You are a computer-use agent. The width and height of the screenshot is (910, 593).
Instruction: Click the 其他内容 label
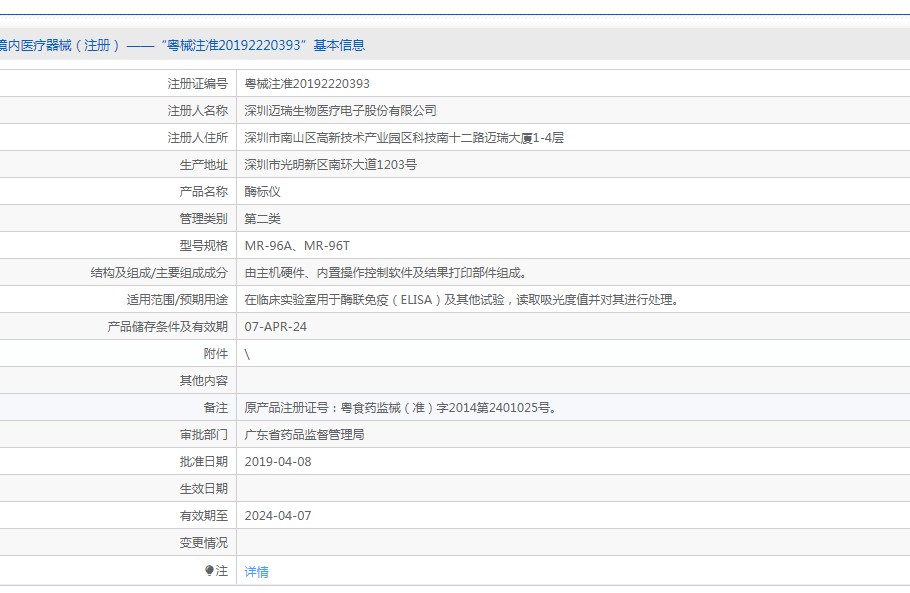204,381
